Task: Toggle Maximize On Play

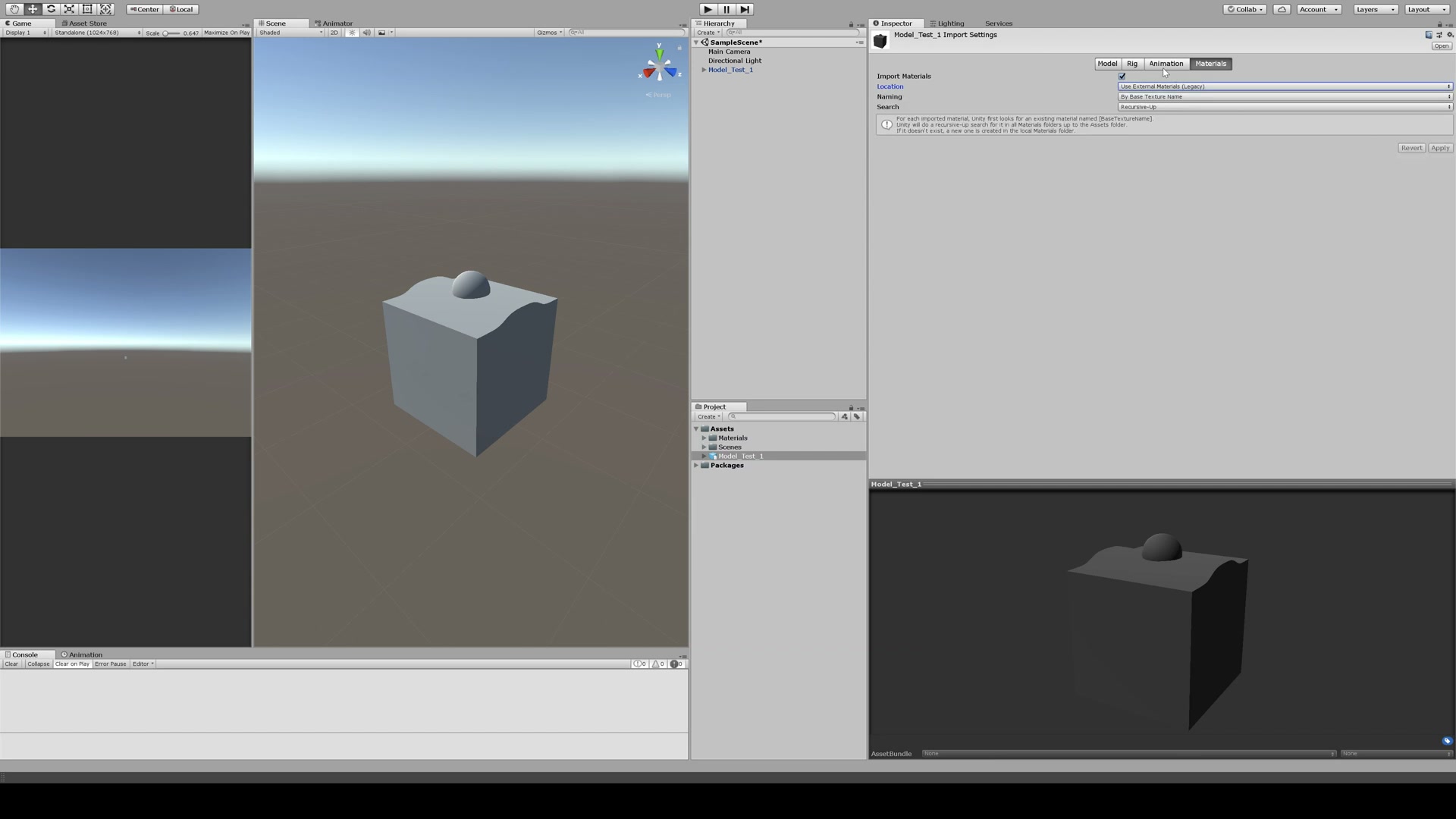Action: 226,33
